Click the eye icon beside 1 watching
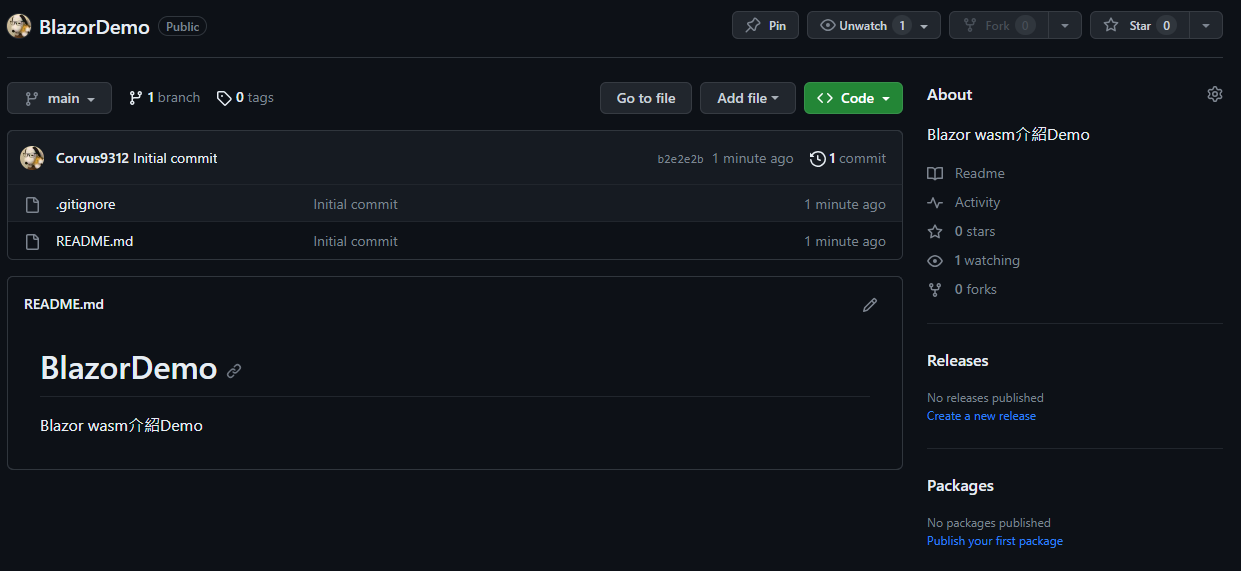 [935, 260]
